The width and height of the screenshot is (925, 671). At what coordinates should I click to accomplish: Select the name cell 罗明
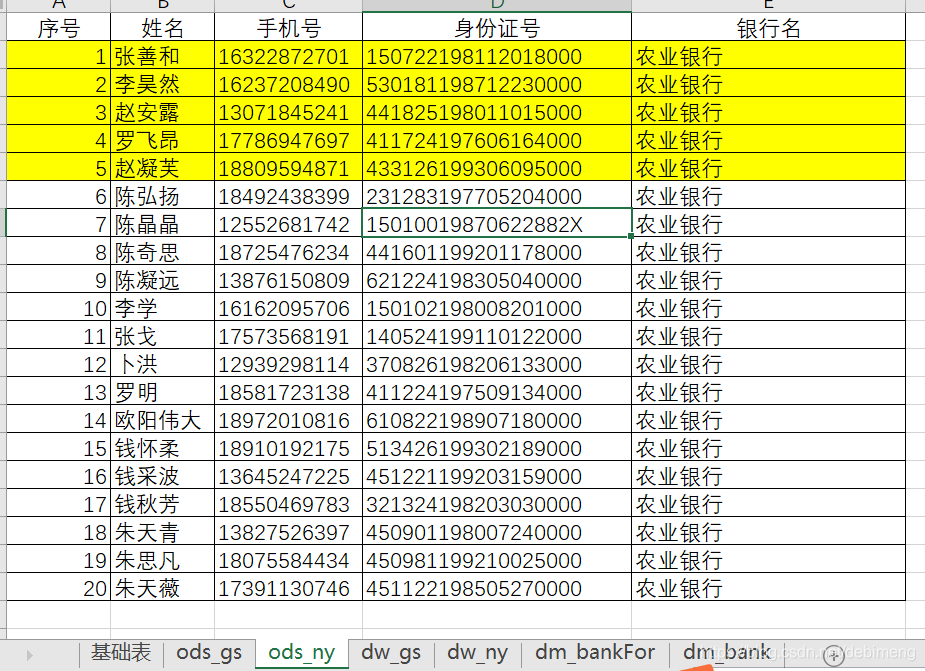click(x=162, y=392)
